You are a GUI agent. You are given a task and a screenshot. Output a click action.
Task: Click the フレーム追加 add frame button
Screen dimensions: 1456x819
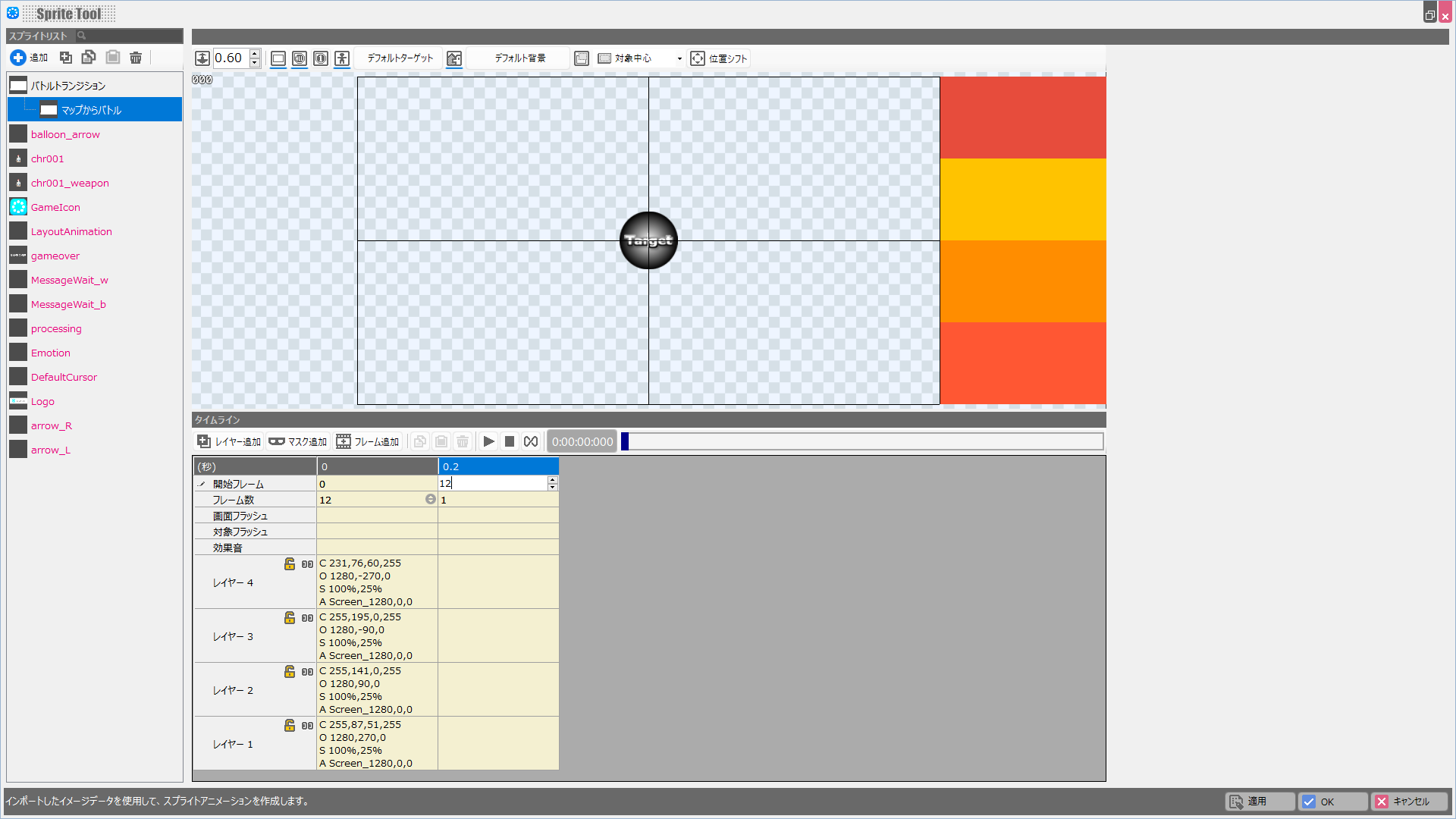point(369,441)
